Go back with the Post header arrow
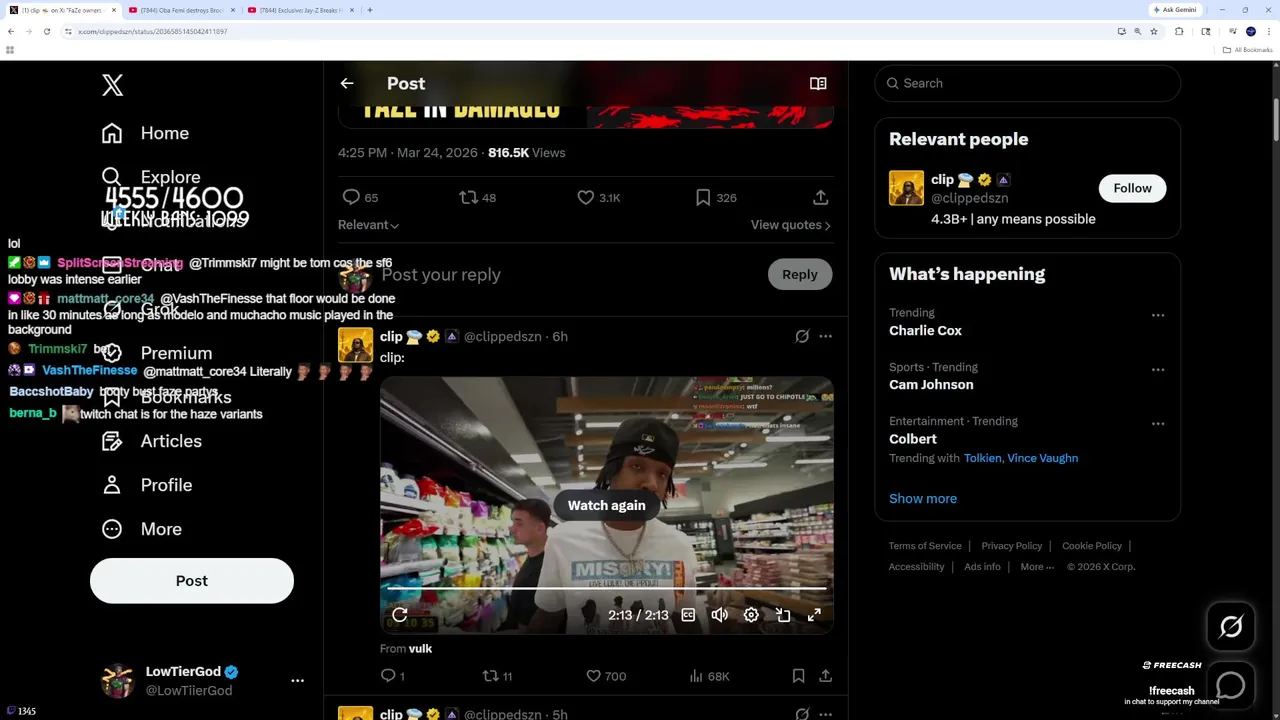1280x720 pixels. click(x=347, y=84)
